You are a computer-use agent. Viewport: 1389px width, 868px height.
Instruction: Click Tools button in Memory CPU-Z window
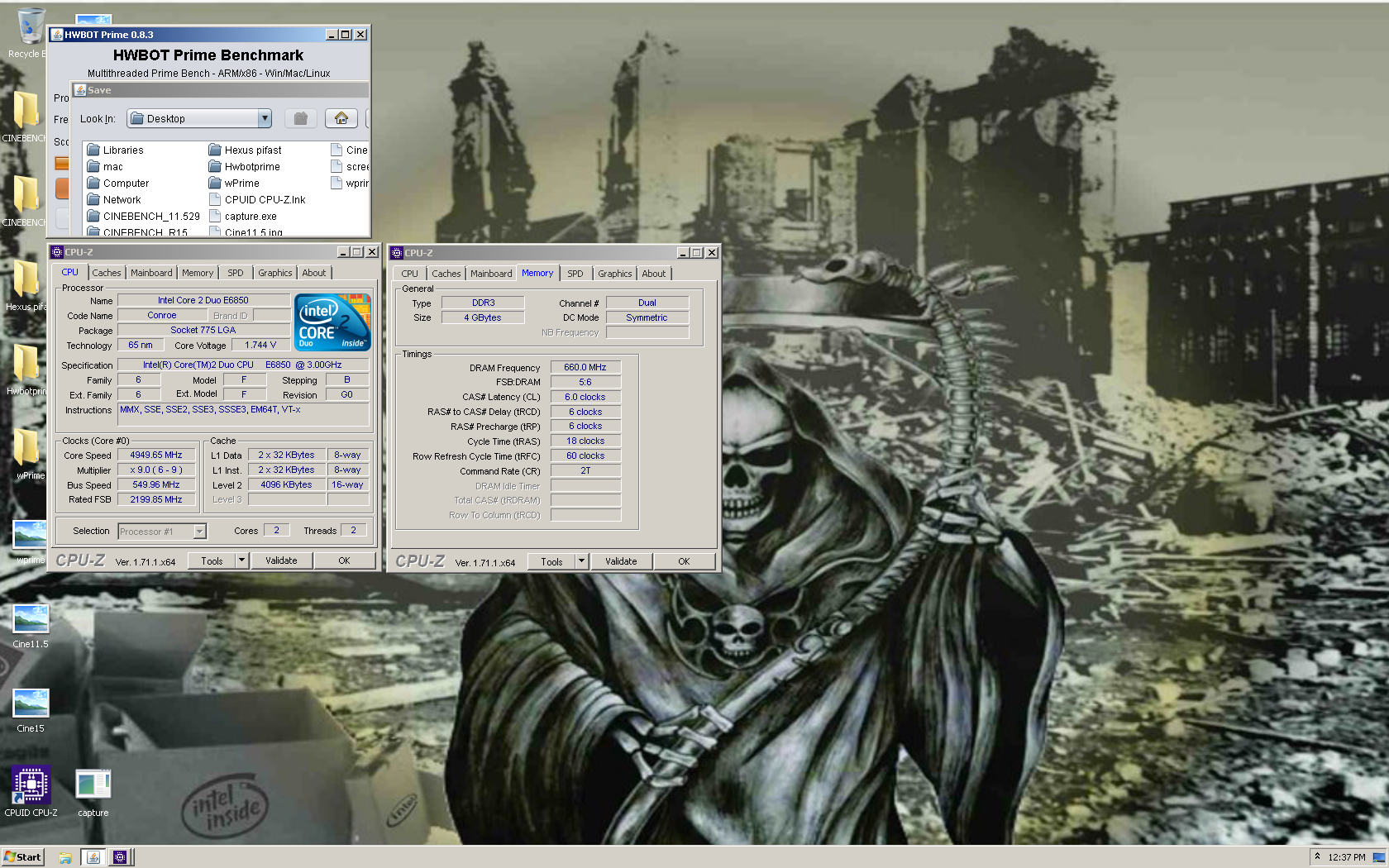551,561
